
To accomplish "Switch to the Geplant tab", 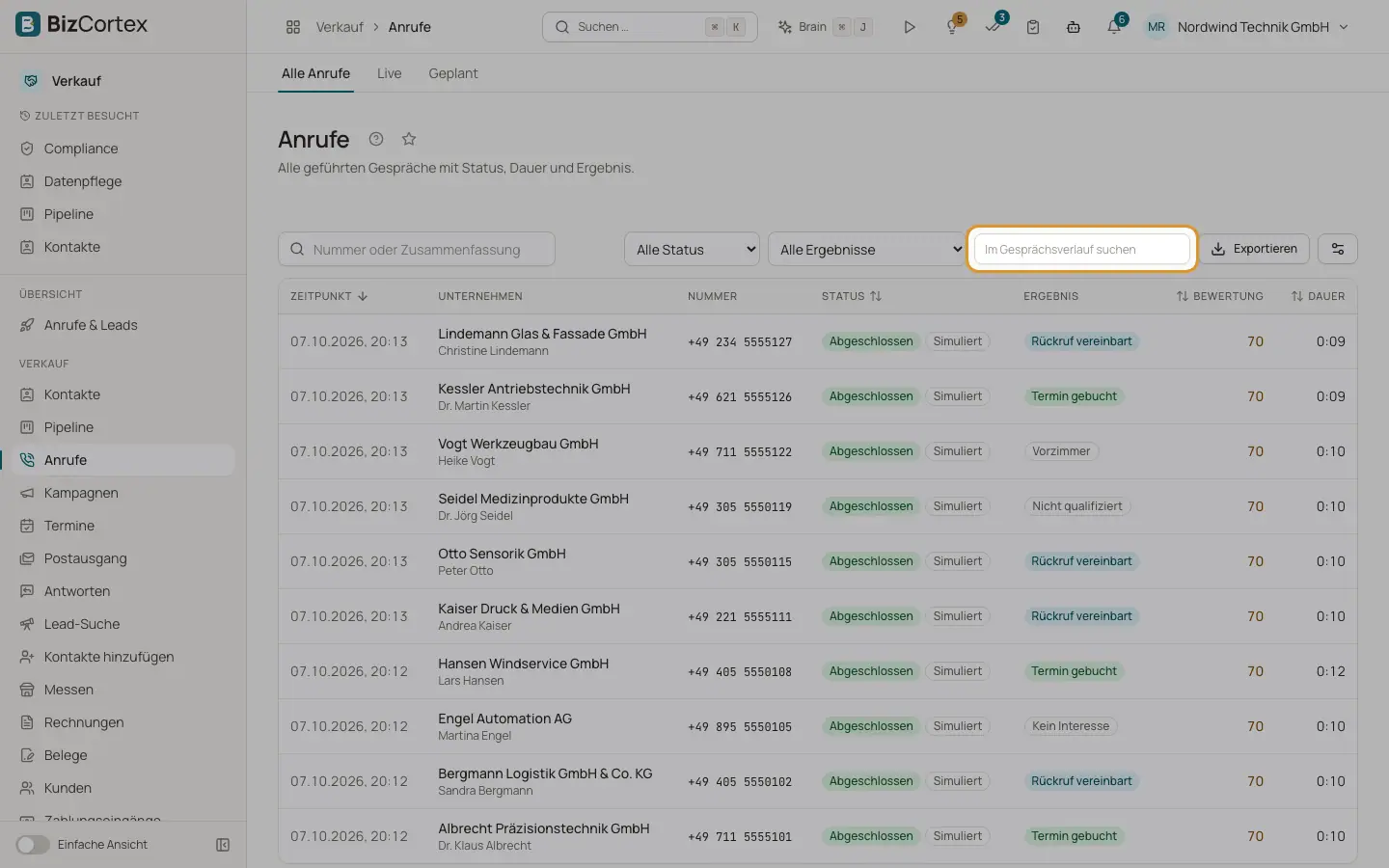I will coord(453,73).
